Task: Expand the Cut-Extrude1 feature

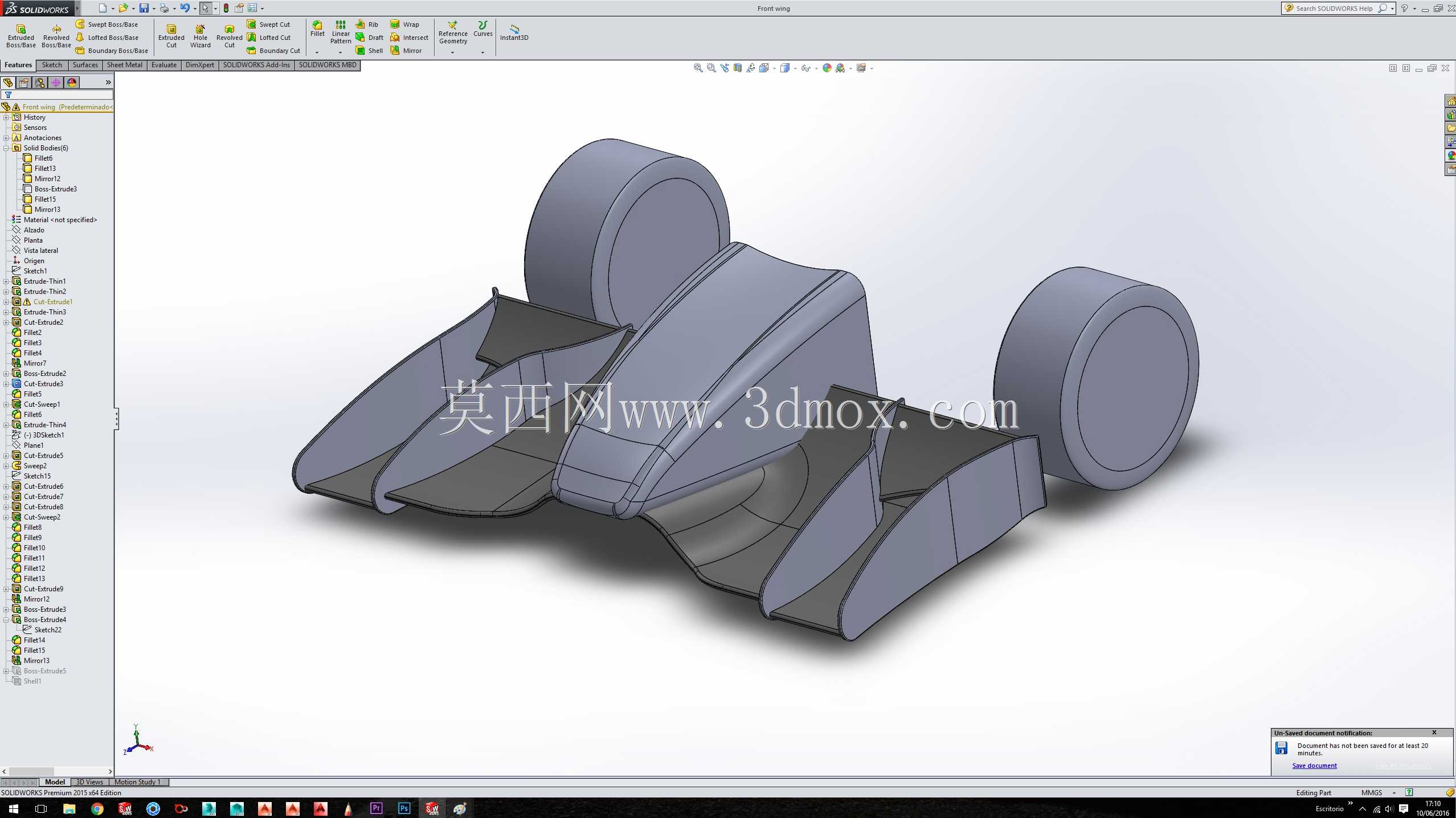Action: tap(6, 302)
